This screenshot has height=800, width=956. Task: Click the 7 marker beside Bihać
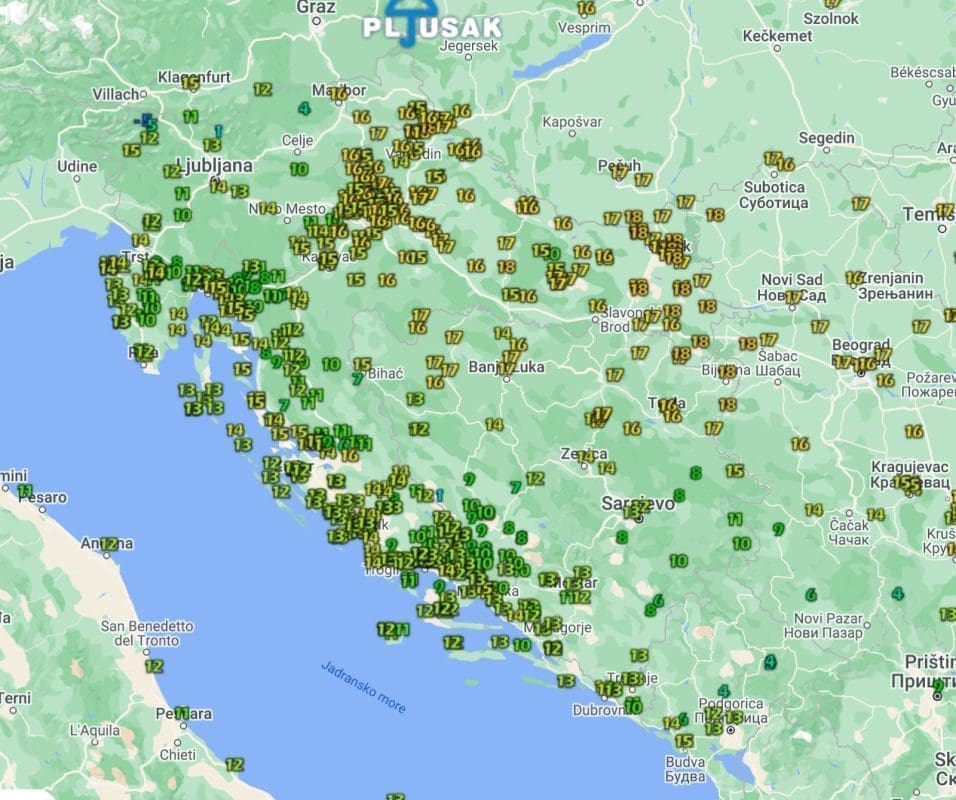[x=357, y=379]
